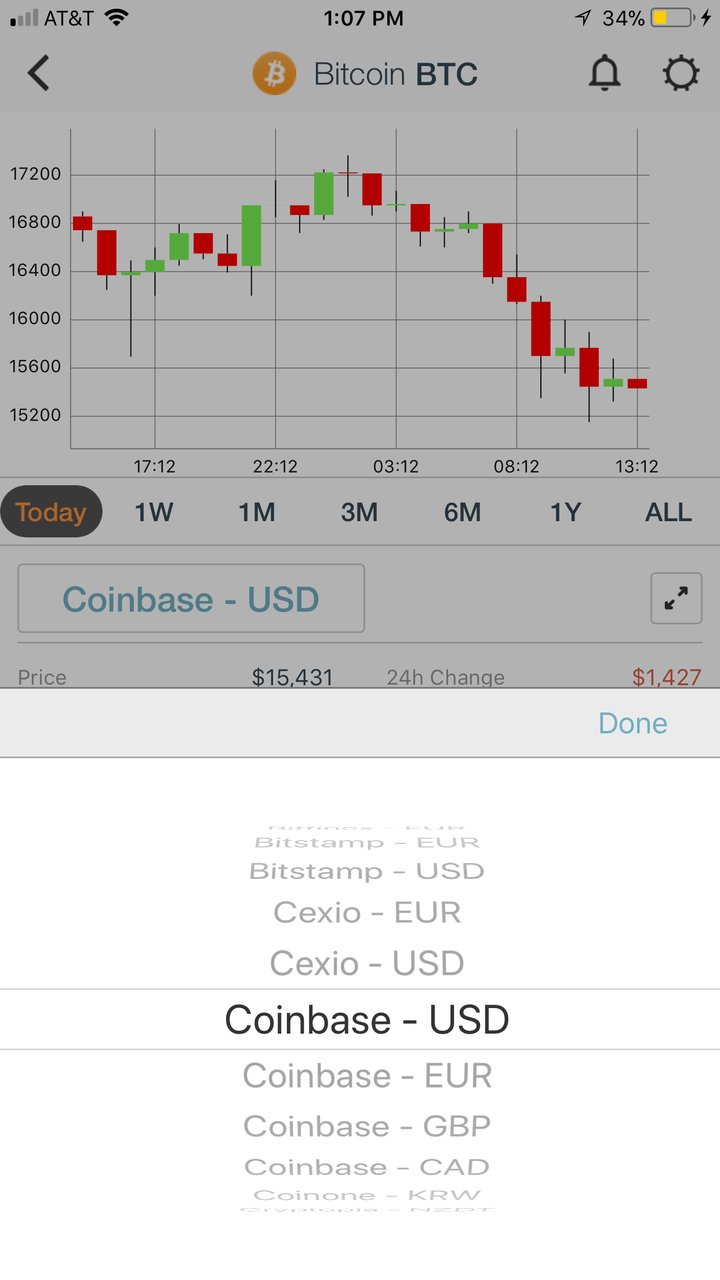
Task: Select the Today time range
Action: point(51,512)
